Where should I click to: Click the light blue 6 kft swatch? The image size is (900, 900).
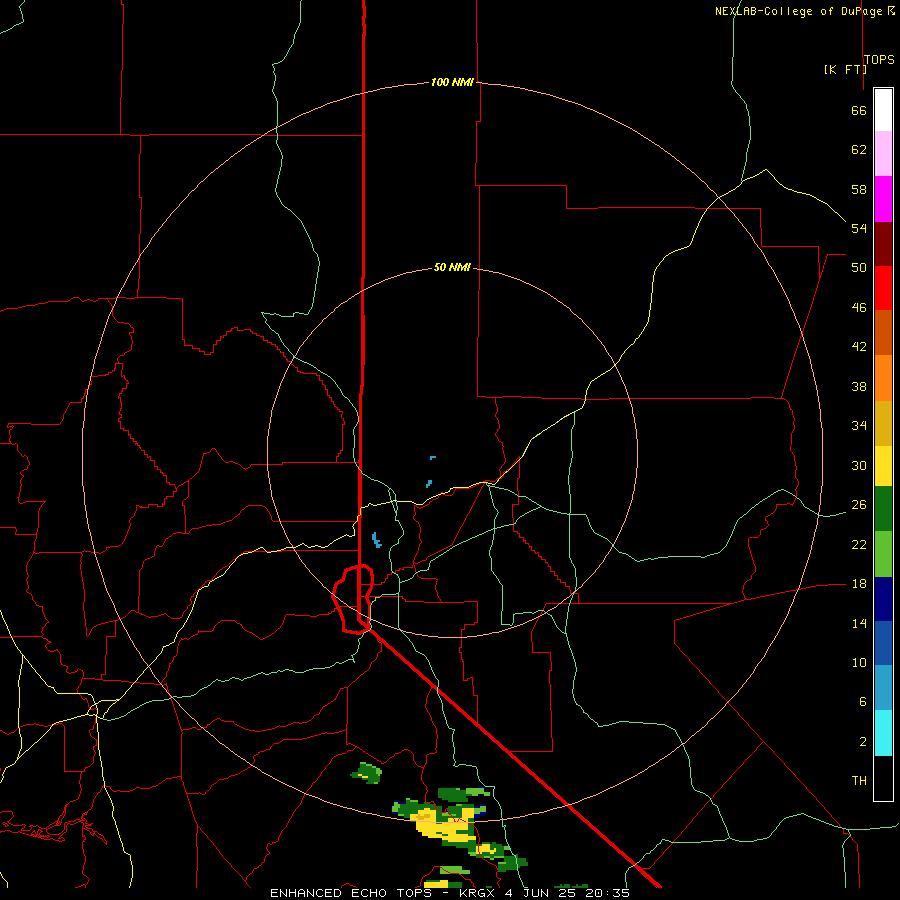[883, 688]
